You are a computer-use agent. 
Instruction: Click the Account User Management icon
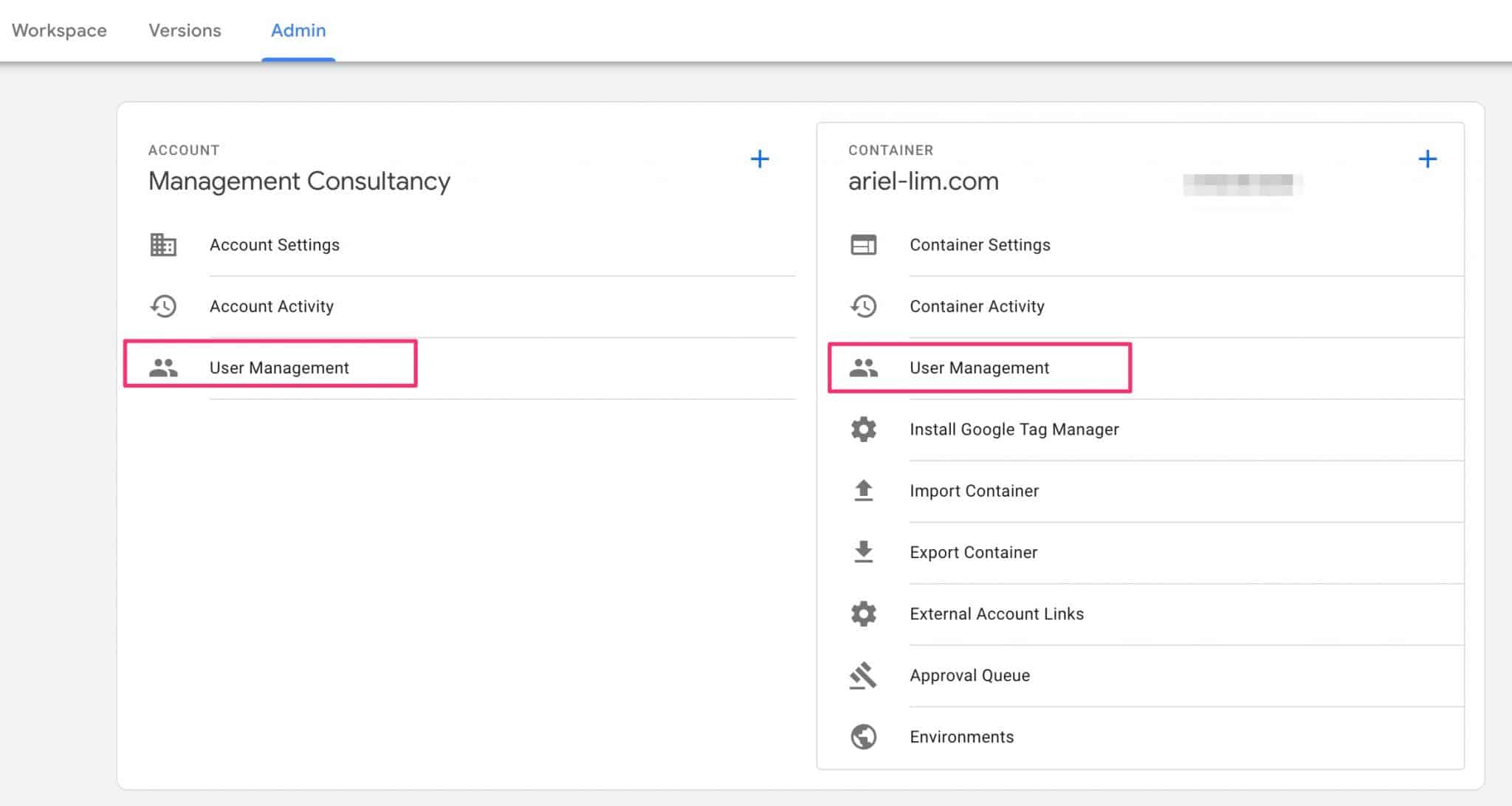click(x=162, y=367)
